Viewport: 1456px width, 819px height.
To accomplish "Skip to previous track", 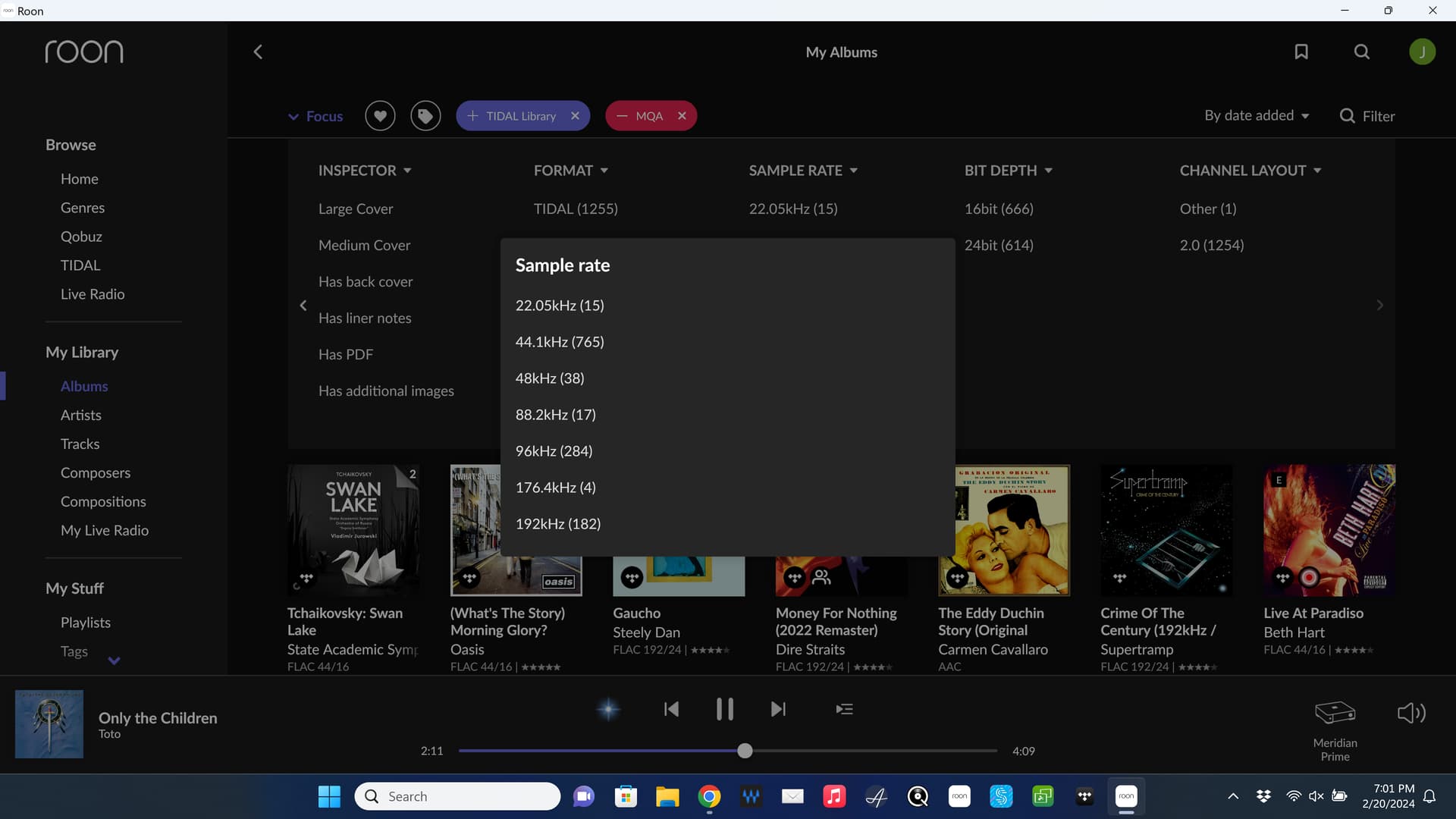I will pos(671,709).
